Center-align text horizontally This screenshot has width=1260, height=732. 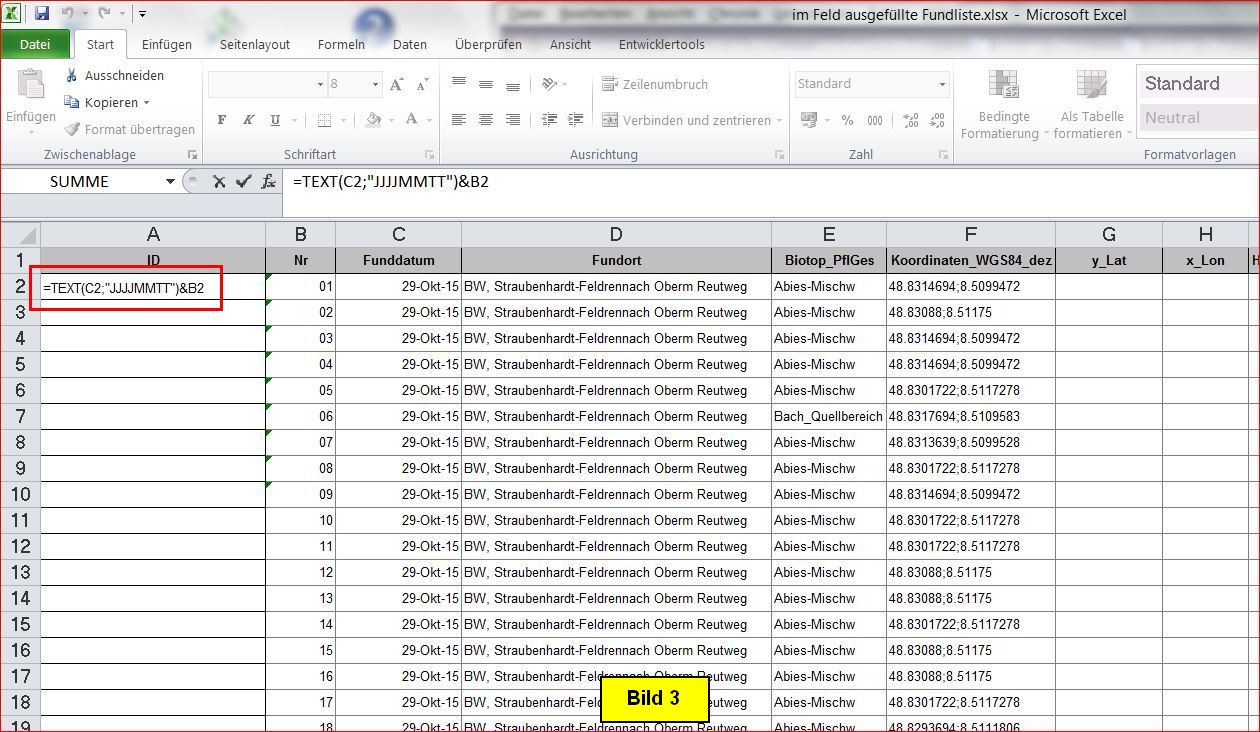click(x=485, y=120)
